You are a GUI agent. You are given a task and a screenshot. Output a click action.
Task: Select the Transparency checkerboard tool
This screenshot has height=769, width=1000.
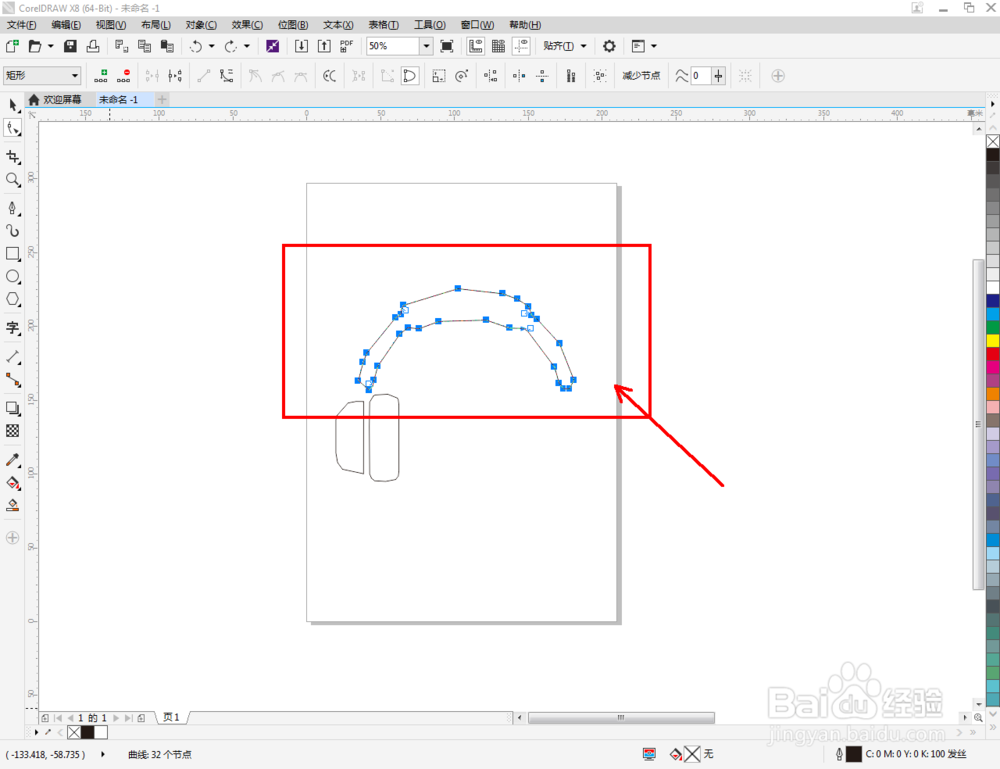coord(13,431)
